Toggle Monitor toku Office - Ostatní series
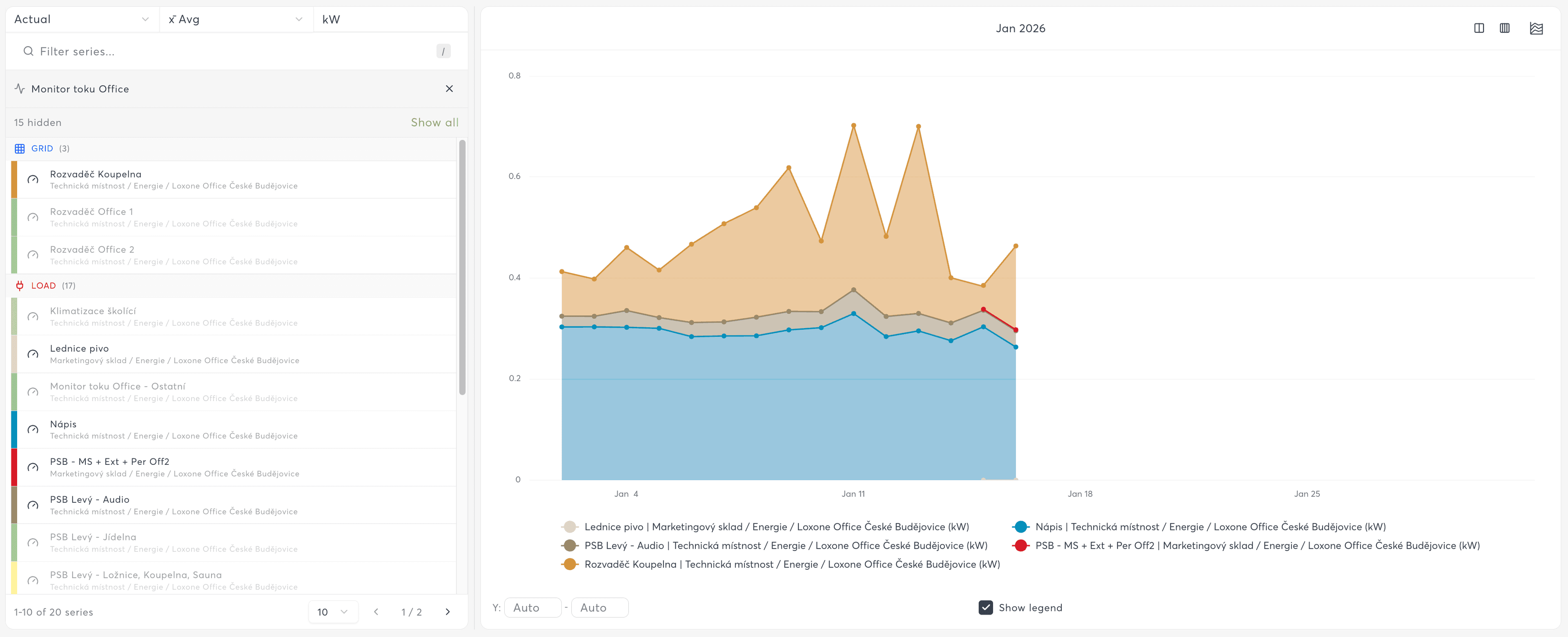The width and height of the screenshot is (1568, 637). point(234,392)
